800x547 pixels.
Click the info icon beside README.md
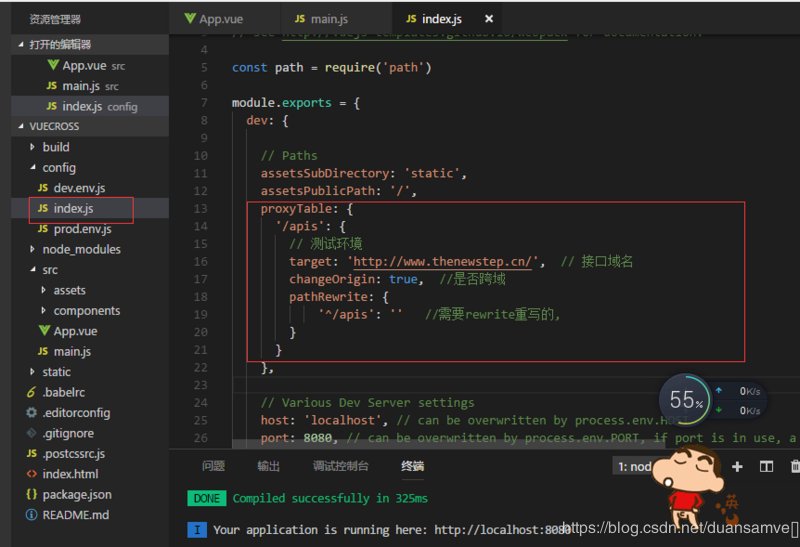[32, 514]
